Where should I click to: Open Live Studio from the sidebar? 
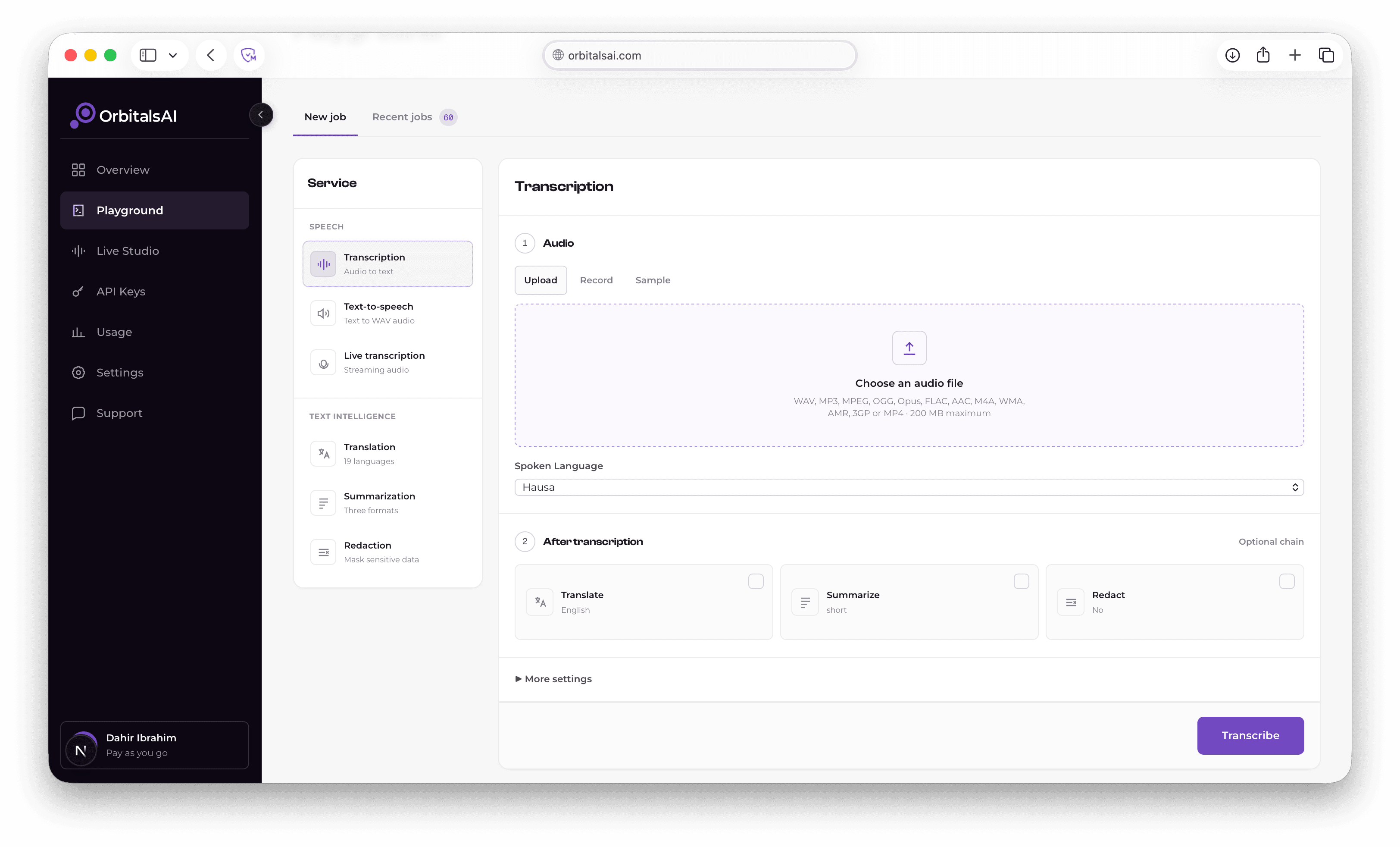coord(155,251)
